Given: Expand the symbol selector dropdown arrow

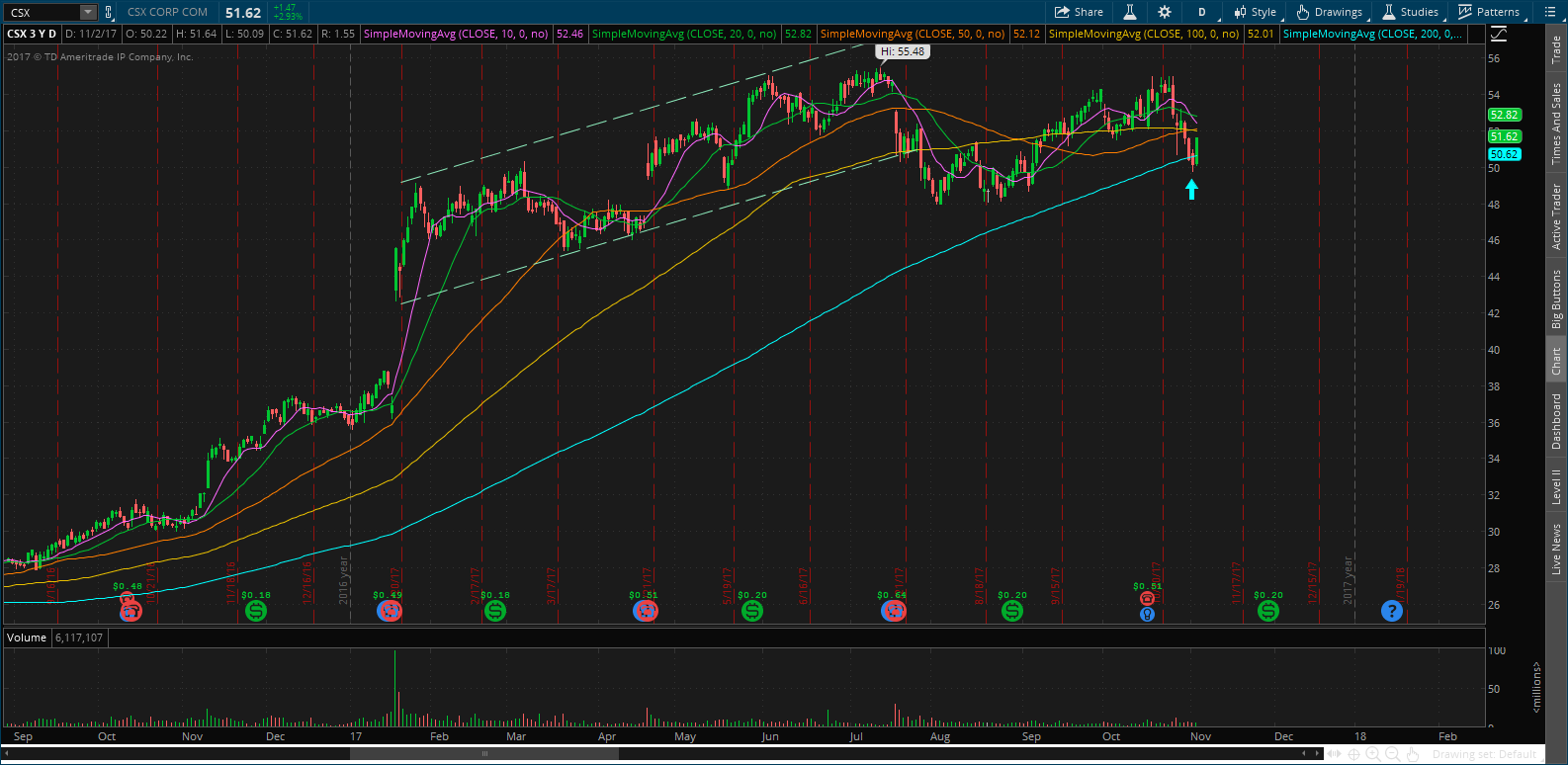Looking at the screenshot, I should click(x=88, y=13).
